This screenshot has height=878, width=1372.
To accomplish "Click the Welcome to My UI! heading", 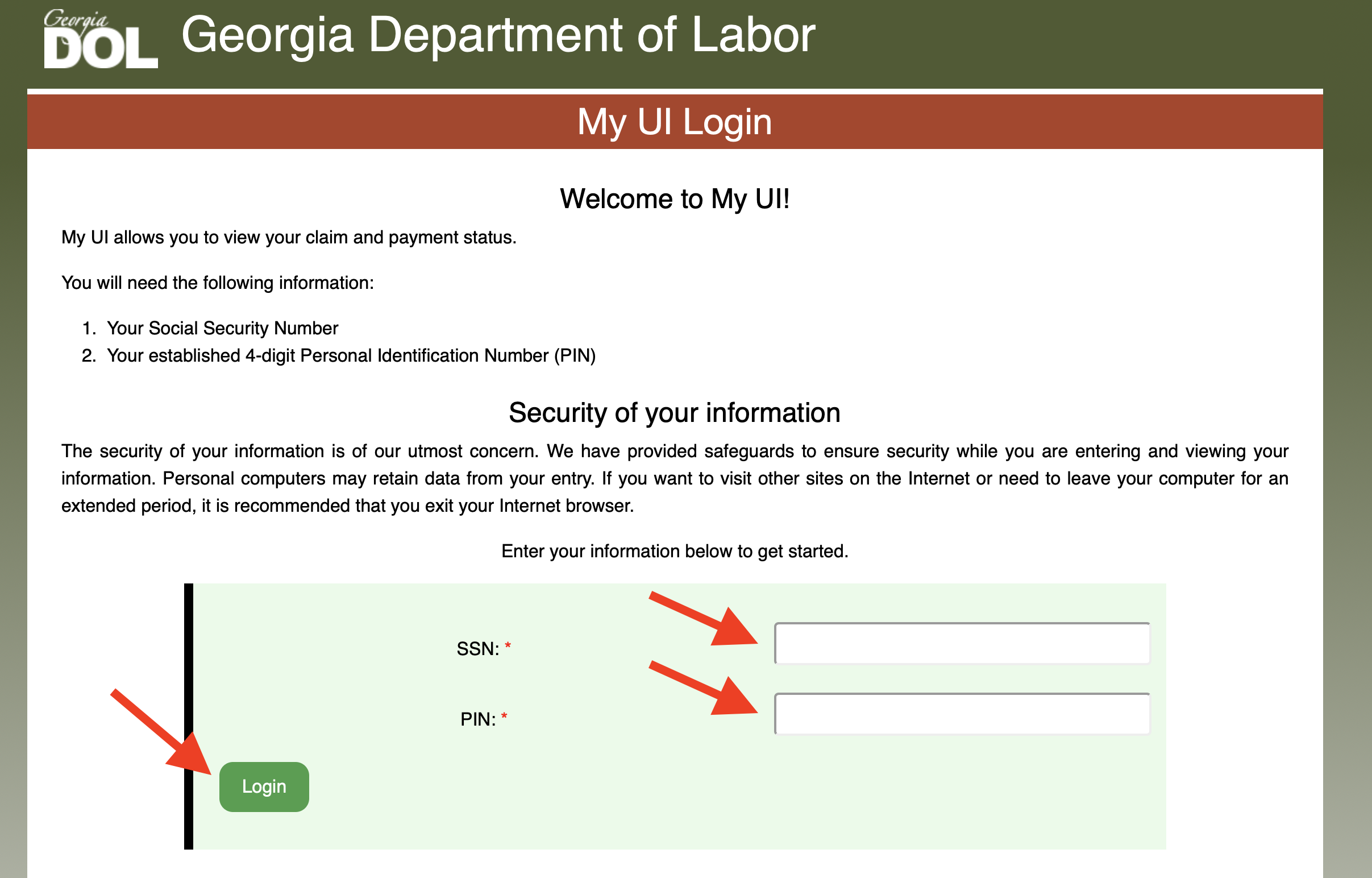I will pyautogui.click(x=675, y=199).
